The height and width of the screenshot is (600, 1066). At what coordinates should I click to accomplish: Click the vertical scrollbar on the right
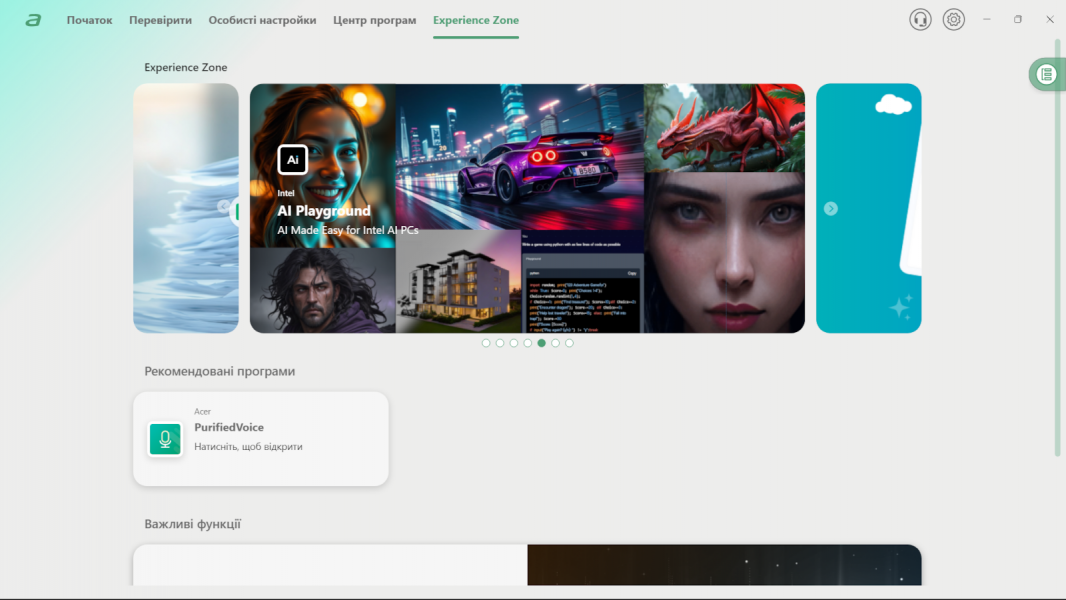click(1058, 248)
